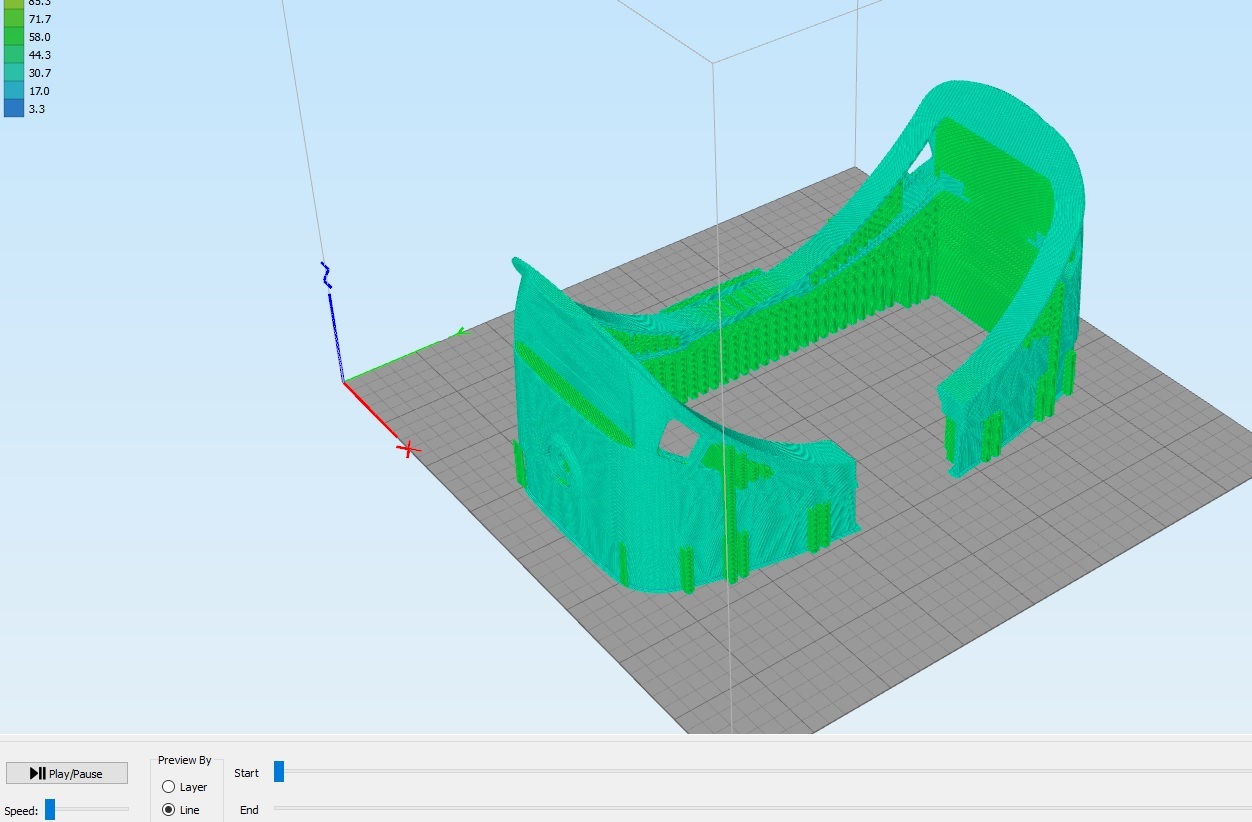
Task: Click the 44.3 legend color swatch
Action: 14,55
